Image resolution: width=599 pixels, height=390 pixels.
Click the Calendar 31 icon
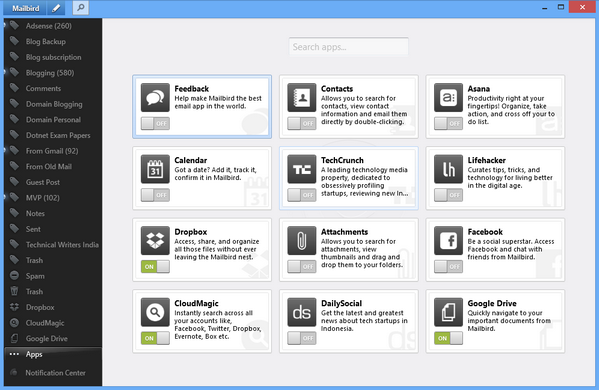(155, 169)
